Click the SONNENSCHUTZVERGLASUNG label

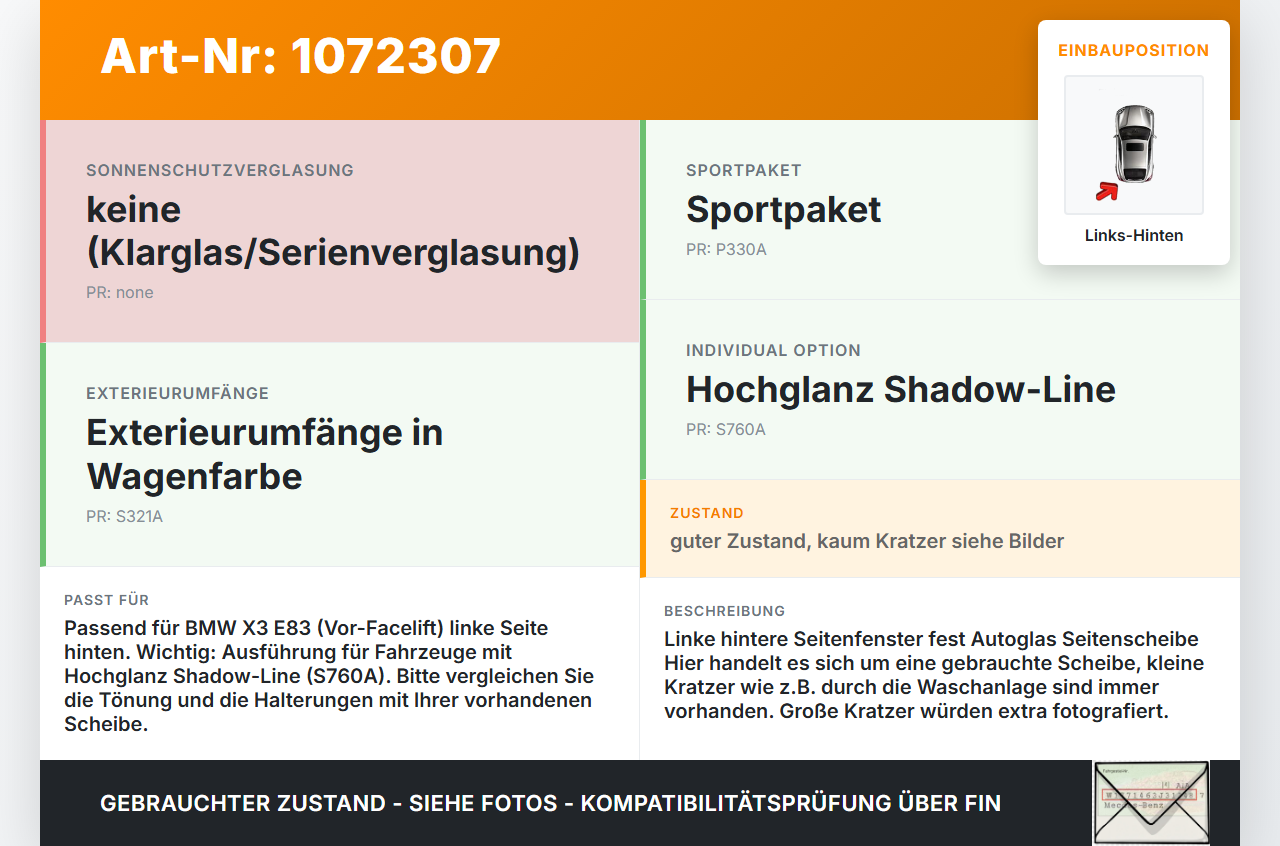coord(220,170)
